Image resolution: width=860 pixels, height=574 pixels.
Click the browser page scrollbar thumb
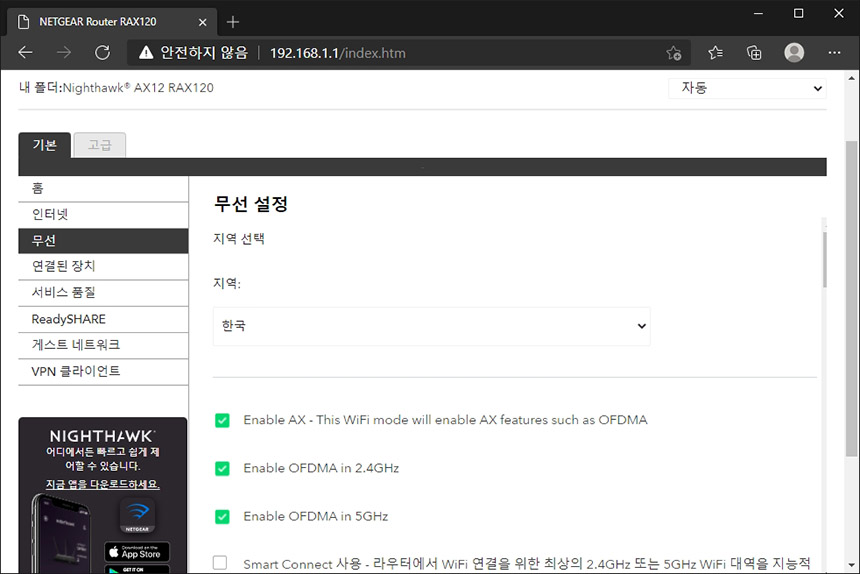(x=851, y=299)
